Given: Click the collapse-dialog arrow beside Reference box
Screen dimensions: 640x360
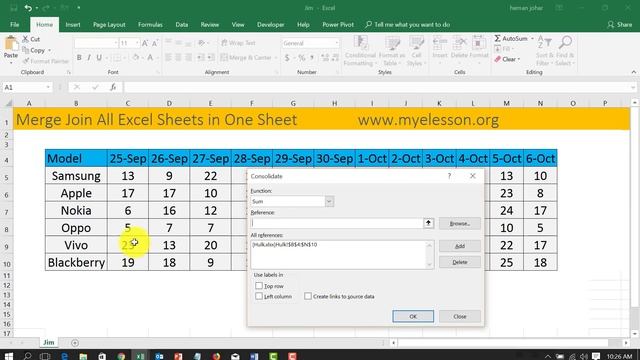Looking at the screenshot, I should point(428,223).
